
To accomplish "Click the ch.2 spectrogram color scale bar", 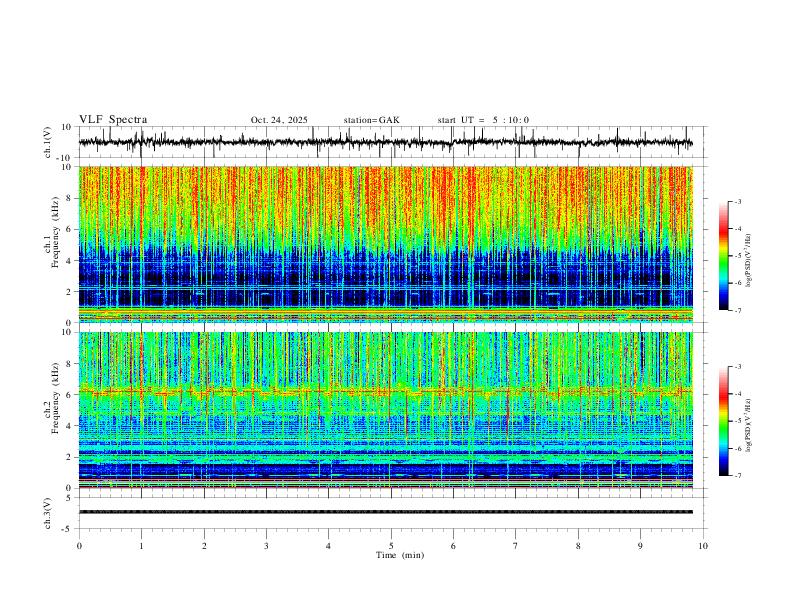I will (x=723, y=421).
